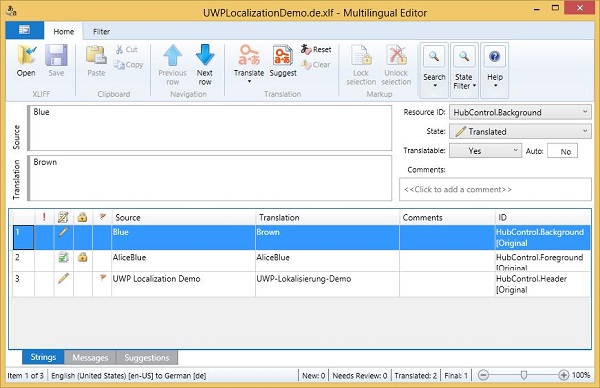
Task: Click the lock icon in AliceBlue row
Action: tap(82, 257)
